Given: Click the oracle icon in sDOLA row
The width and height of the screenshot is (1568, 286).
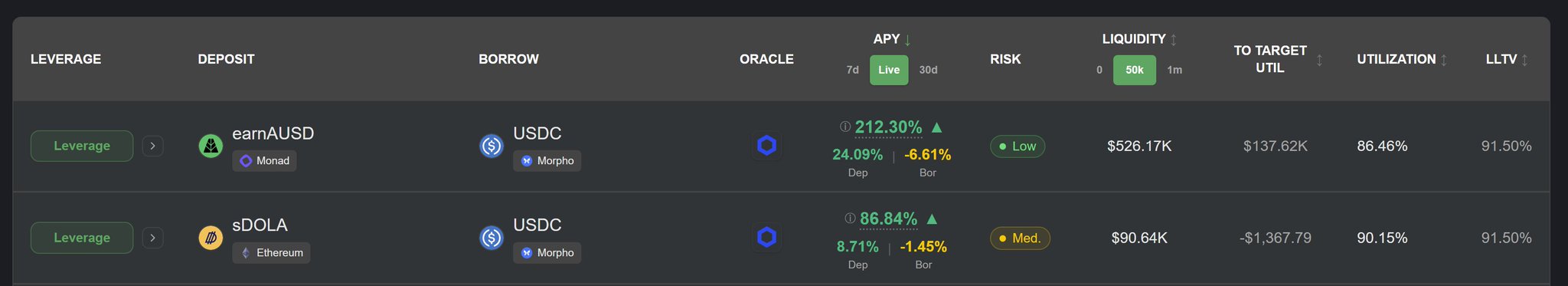Looking at the screenshot, I should [x=766, y=238].
